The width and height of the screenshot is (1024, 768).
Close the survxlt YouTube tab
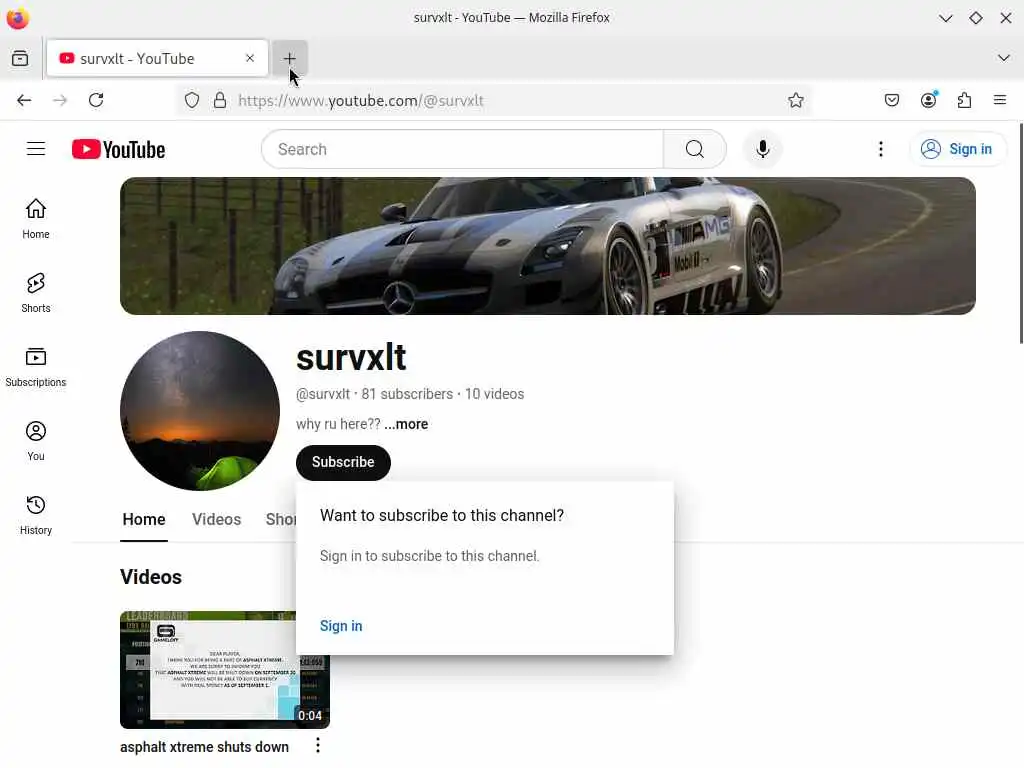click(249, 58)
